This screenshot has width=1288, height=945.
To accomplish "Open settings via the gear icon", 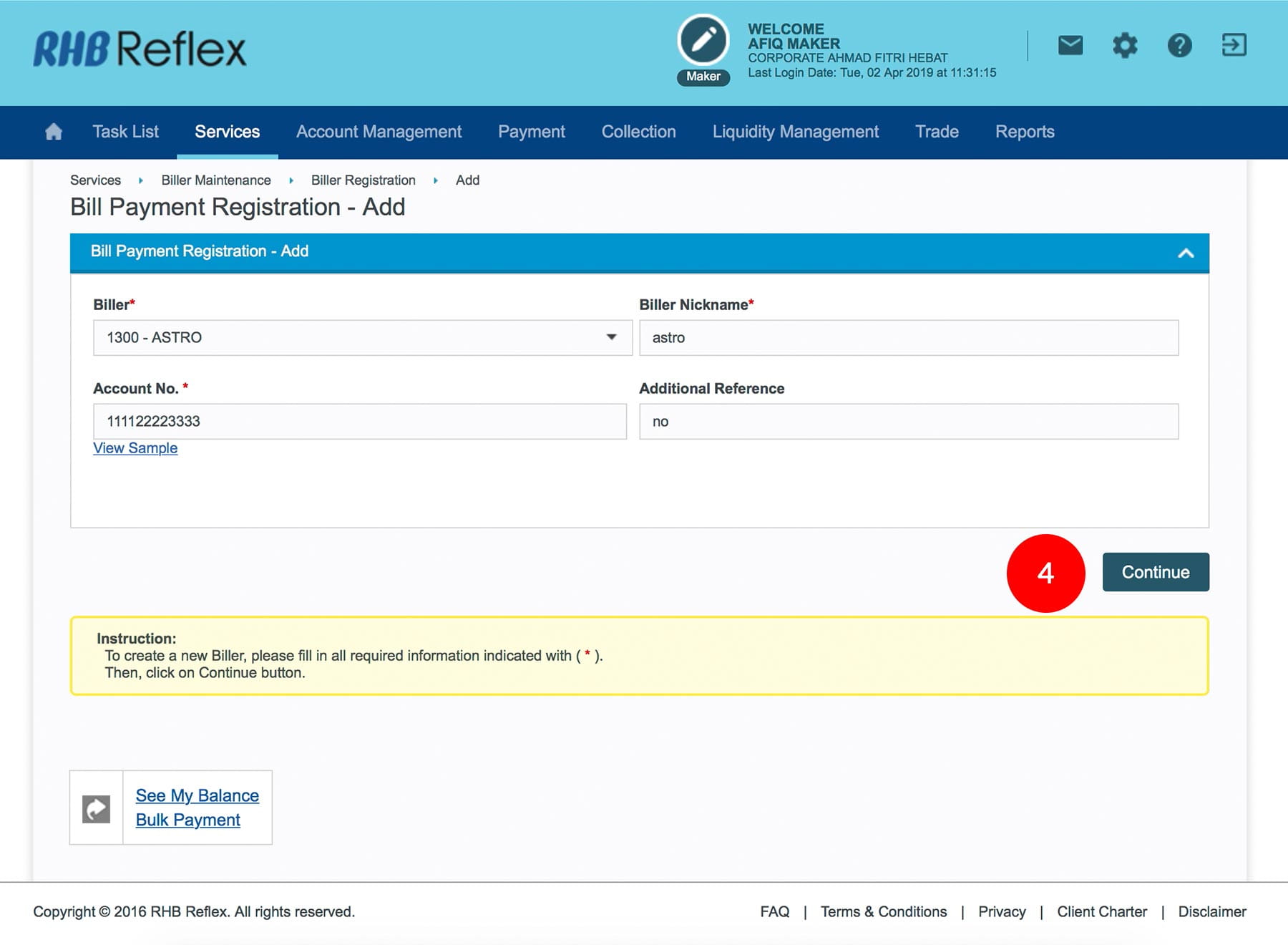I will pyautogui.click(x=1124, y=46).
